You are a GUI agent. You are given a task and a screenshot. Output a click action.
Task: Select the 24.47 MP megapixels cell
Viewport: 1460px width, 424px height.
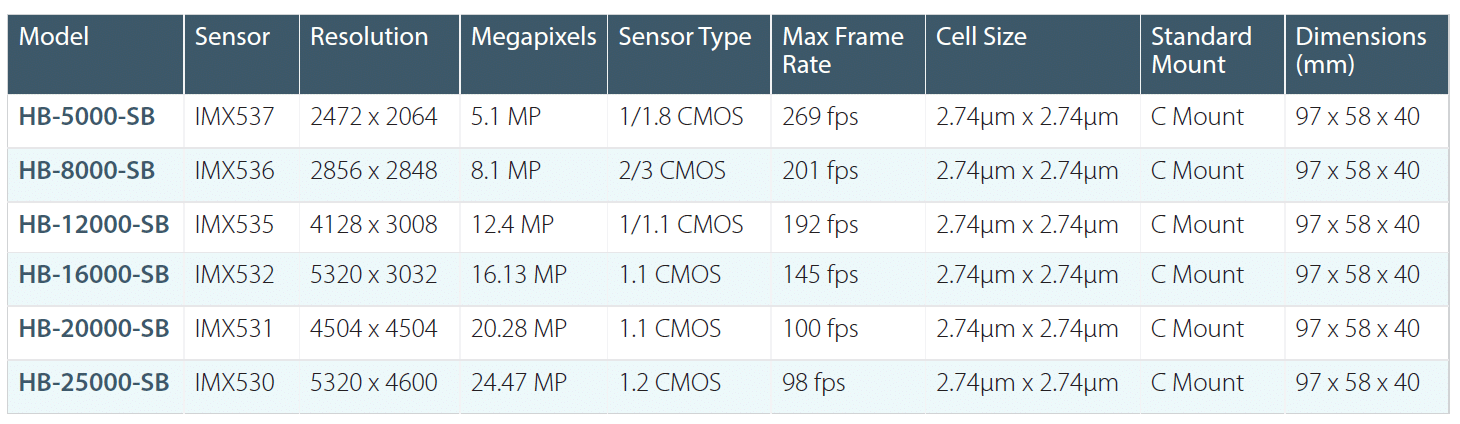coord(518,383)
